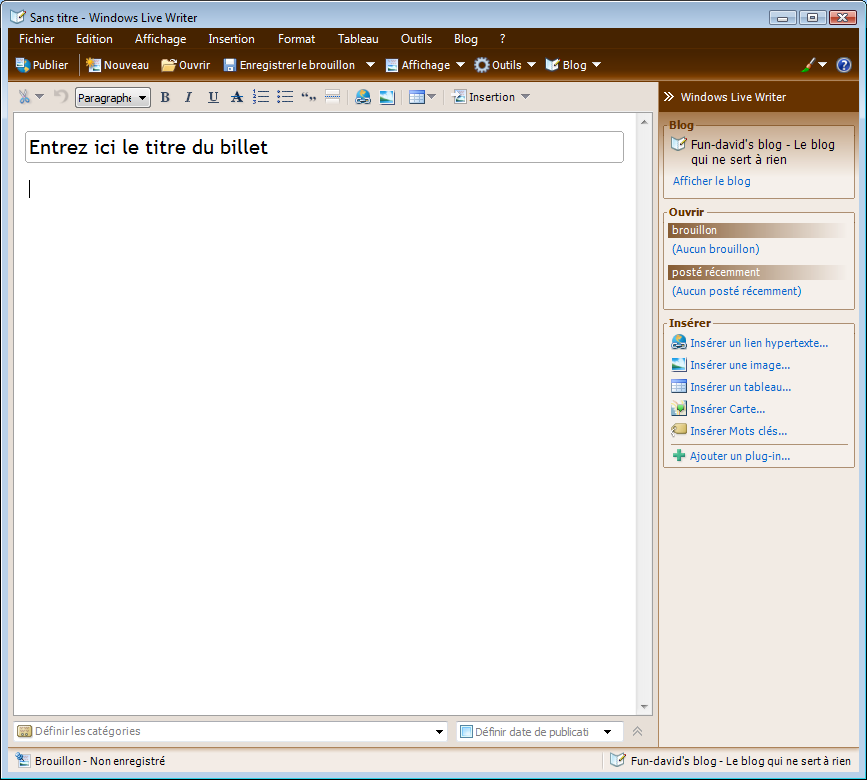Screen dimensions: 867x780
Task: Apply italic formatting from the toolbar
Action: point(188,97)
